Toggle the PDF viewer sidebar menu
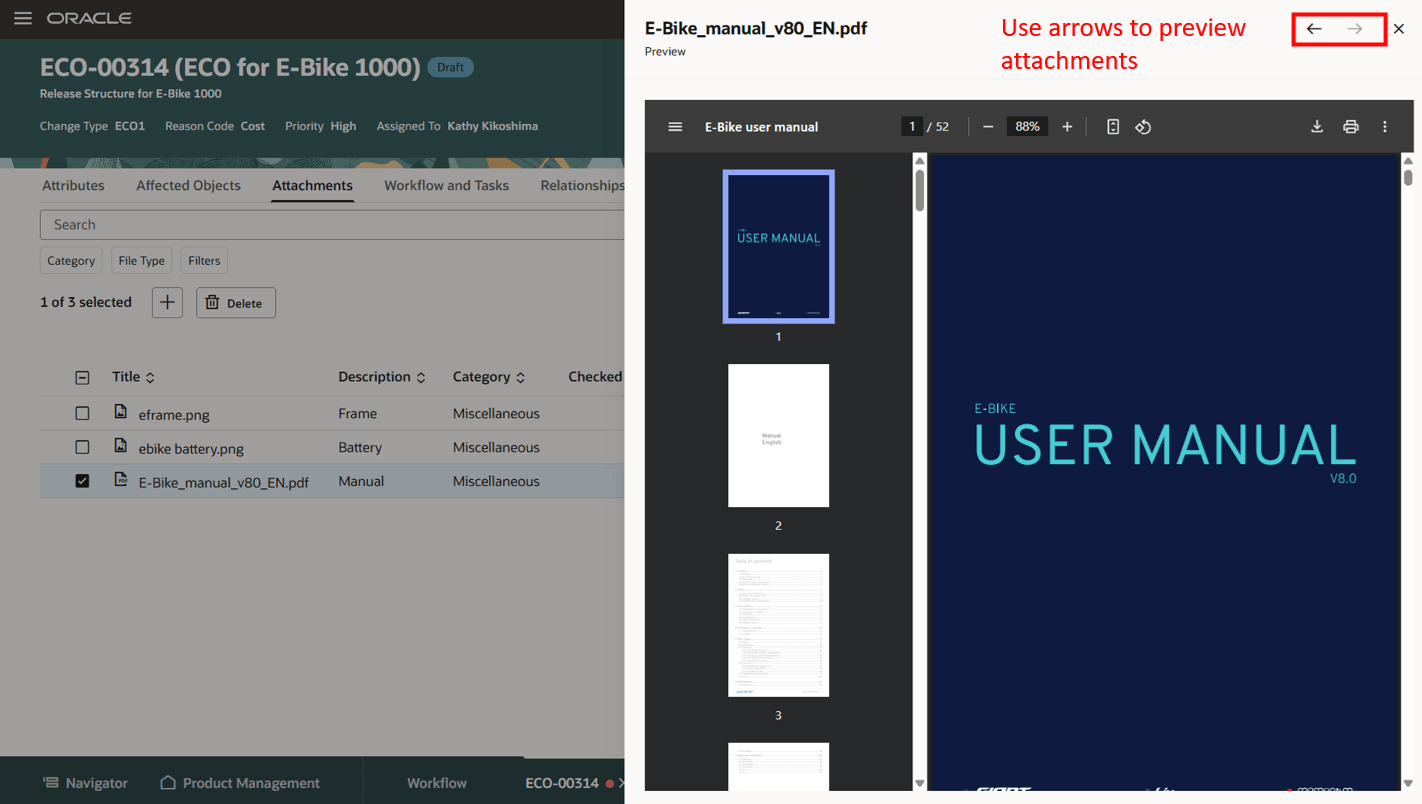Image resolution: width=1422 pixels, height=804 pixels. [x=675, y=127]
